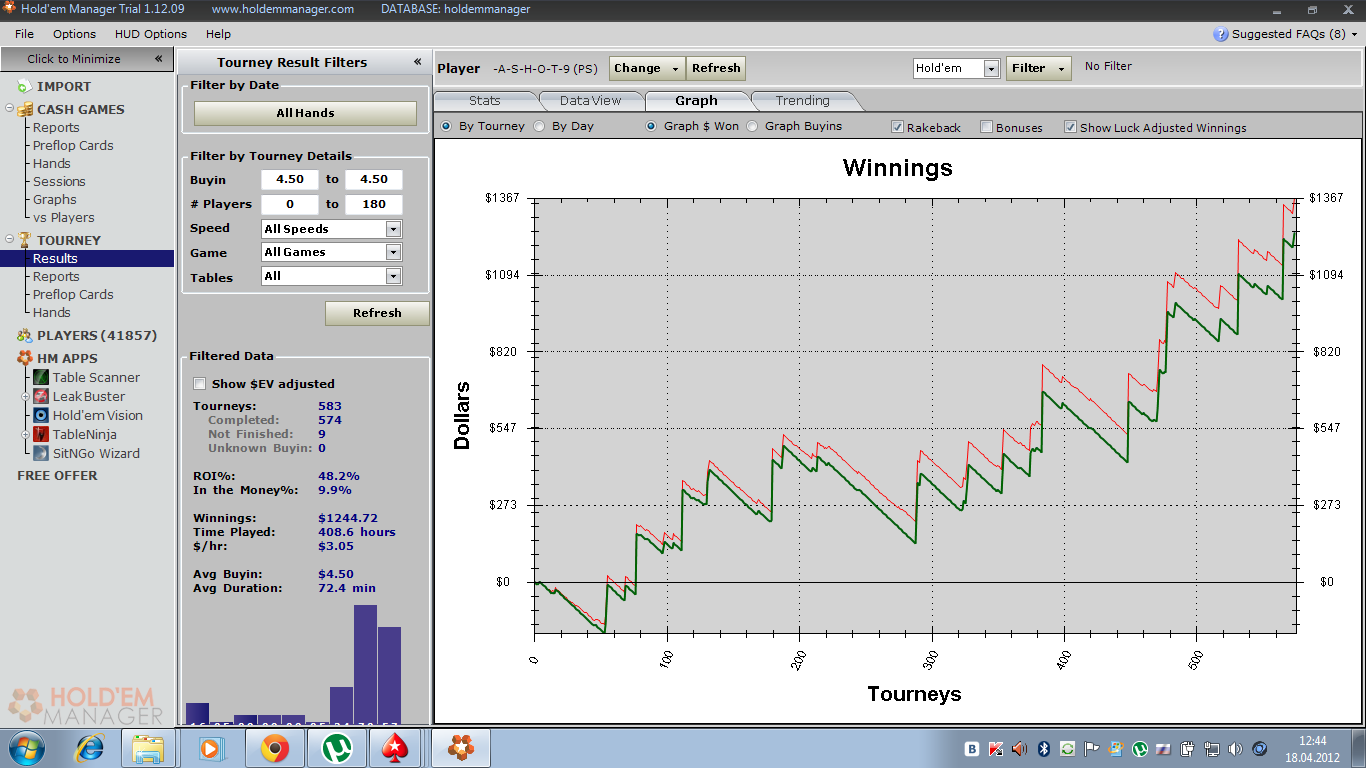Click the network tray icon
The height and width of the screenshot is (768, 1366).
tap(1212, 749)
